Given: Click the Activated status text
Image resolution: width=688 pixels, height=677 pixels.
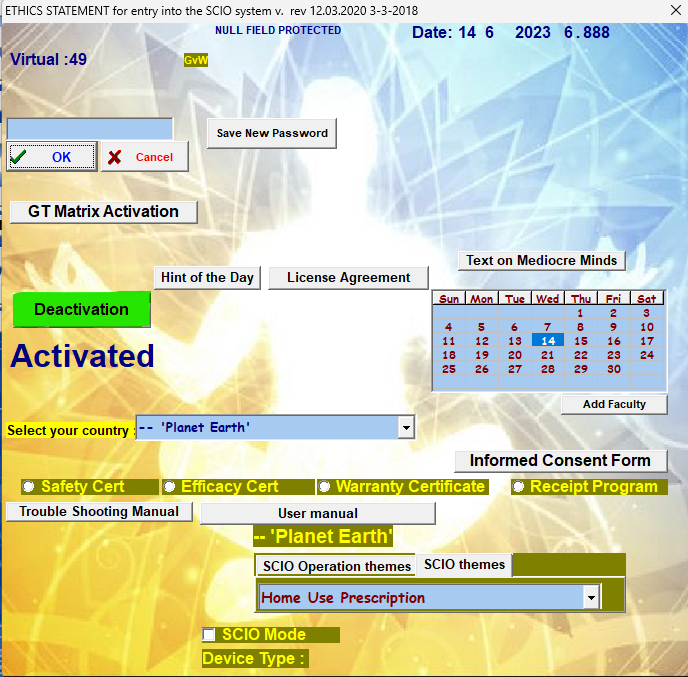Looking at the screenshot, I should [x=82, y=355].
